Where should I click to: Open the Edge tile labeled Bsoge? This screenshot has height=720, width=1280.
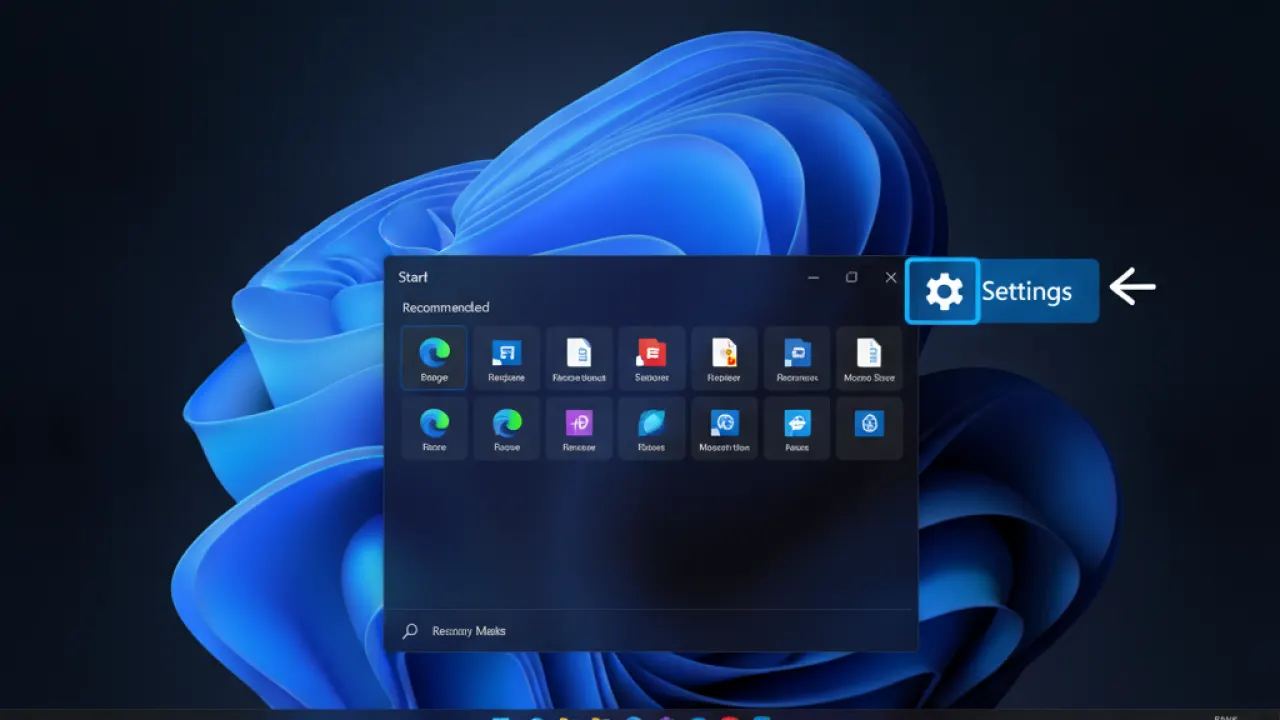tap(434, 358)
